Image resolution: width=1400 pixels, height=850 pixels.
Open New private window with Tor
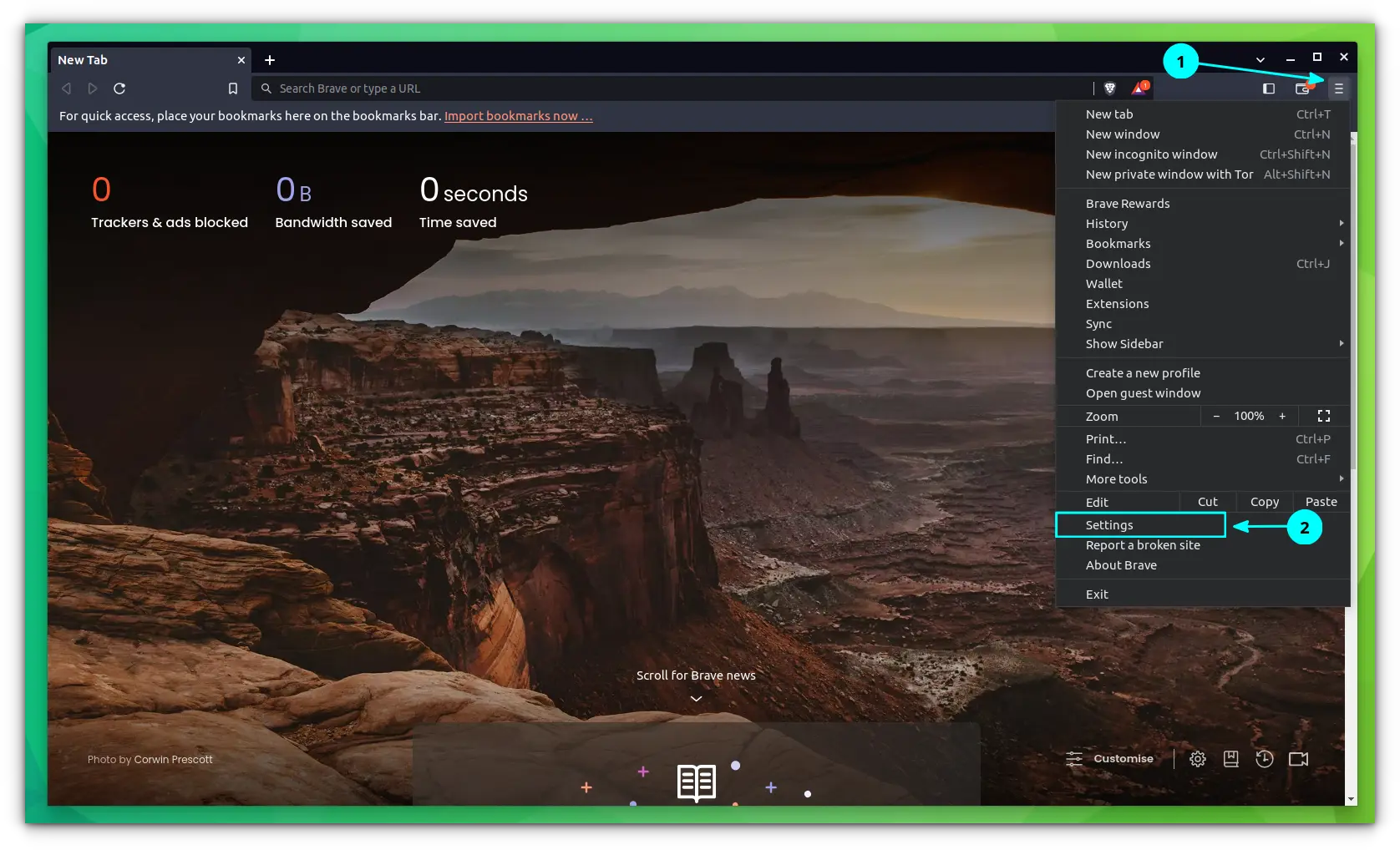click(x=1203, y=175)
